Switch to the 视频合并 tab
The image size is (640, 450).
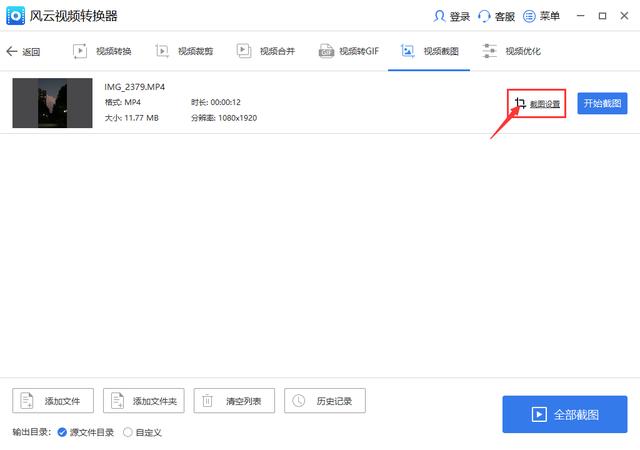tap(266, 51)
